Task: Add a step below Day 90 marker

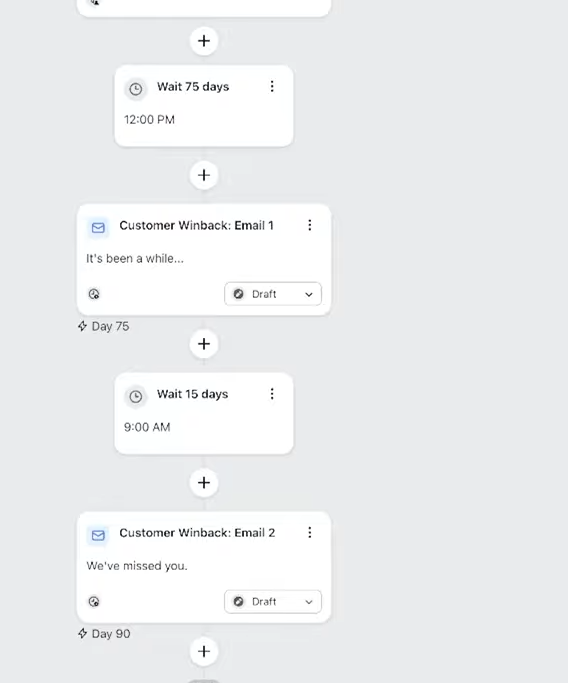Action: tap(204, 652)
